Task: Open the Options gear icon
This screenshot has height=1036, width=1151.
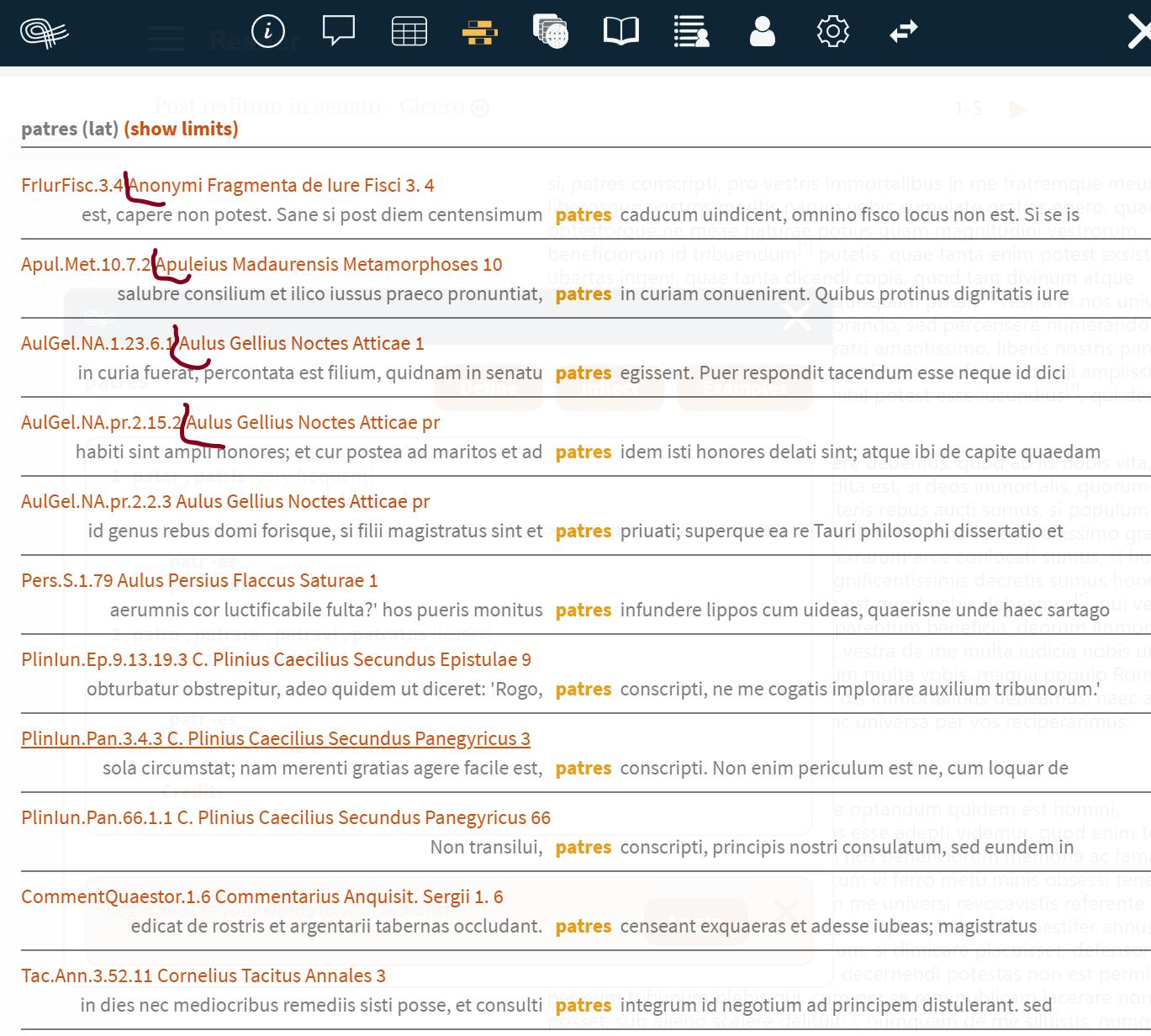Action: [x=832, y=32]
